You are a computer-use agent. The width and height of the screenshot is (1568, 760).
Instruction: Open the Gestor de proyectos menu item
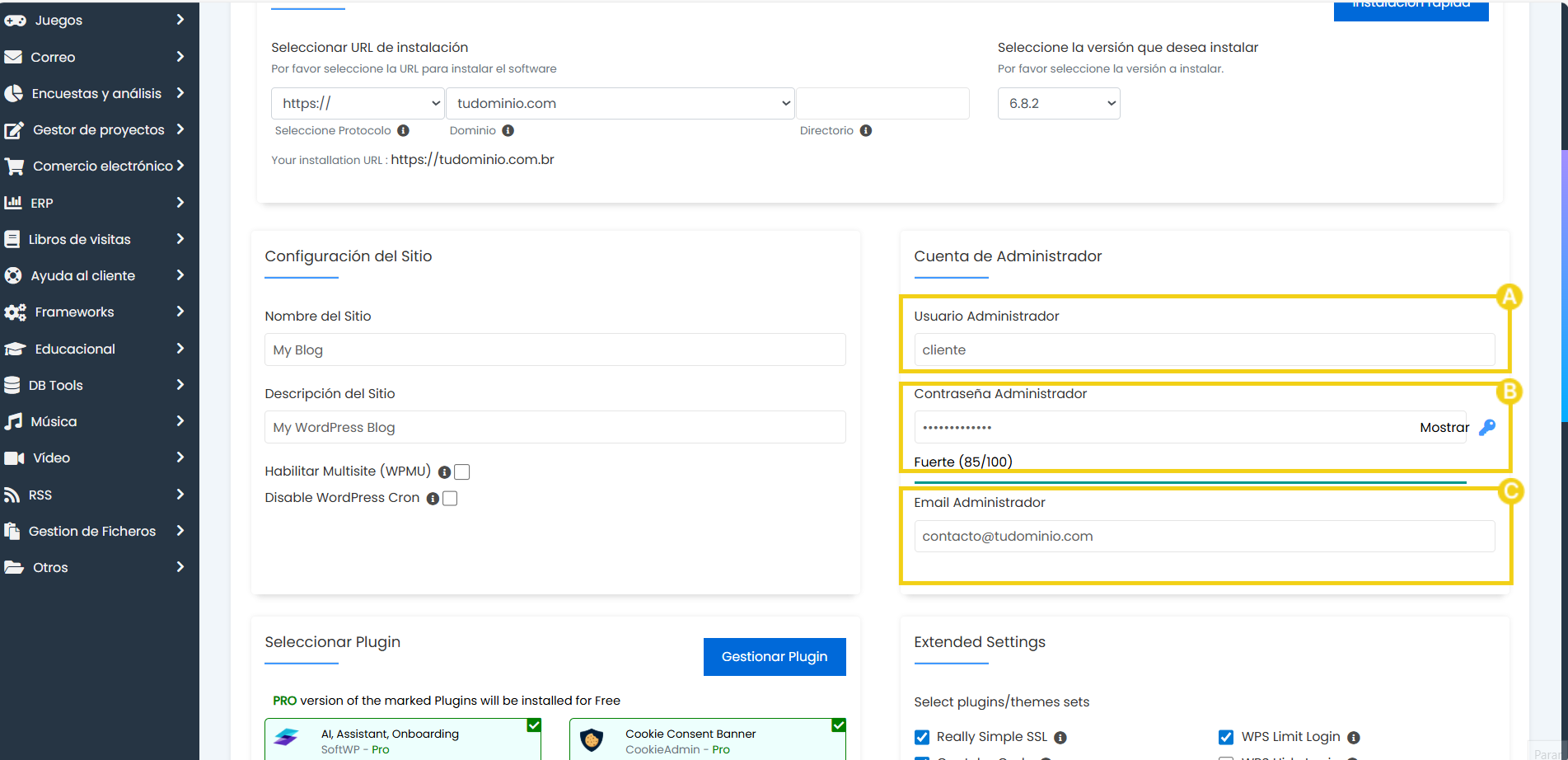pyautogui.click(x=100, y=129)
